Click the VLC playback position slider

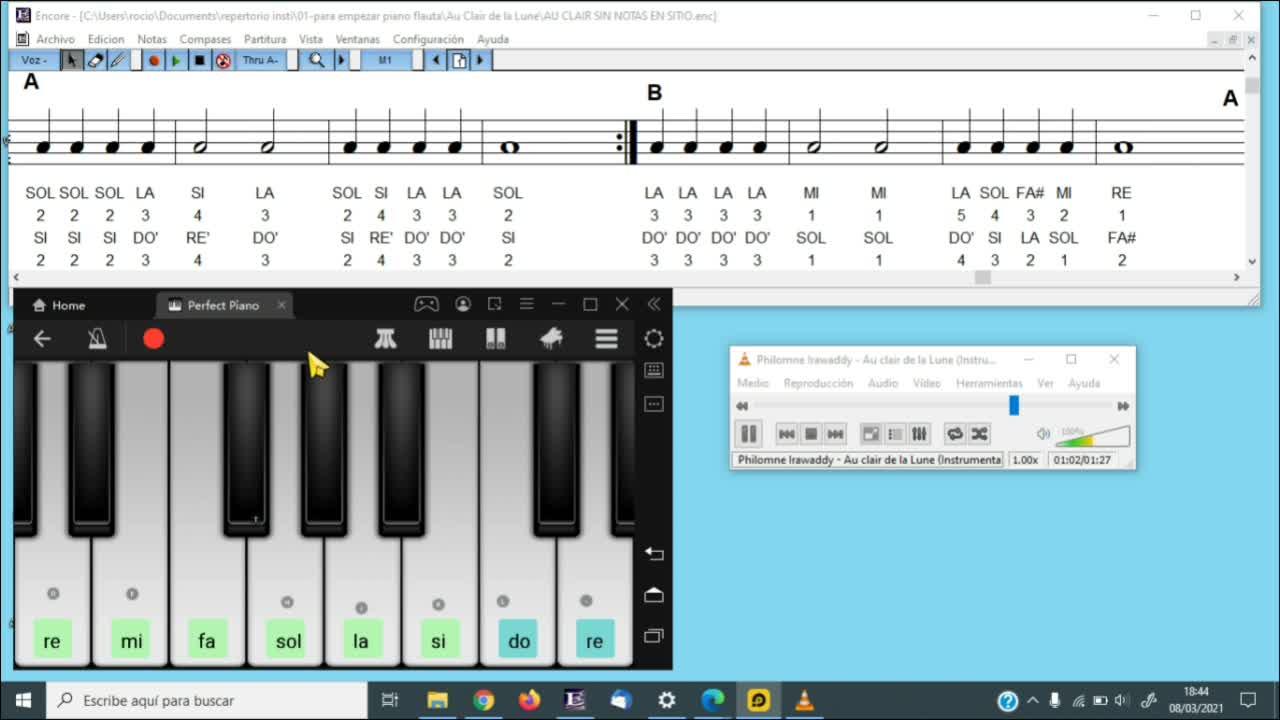1013,405
